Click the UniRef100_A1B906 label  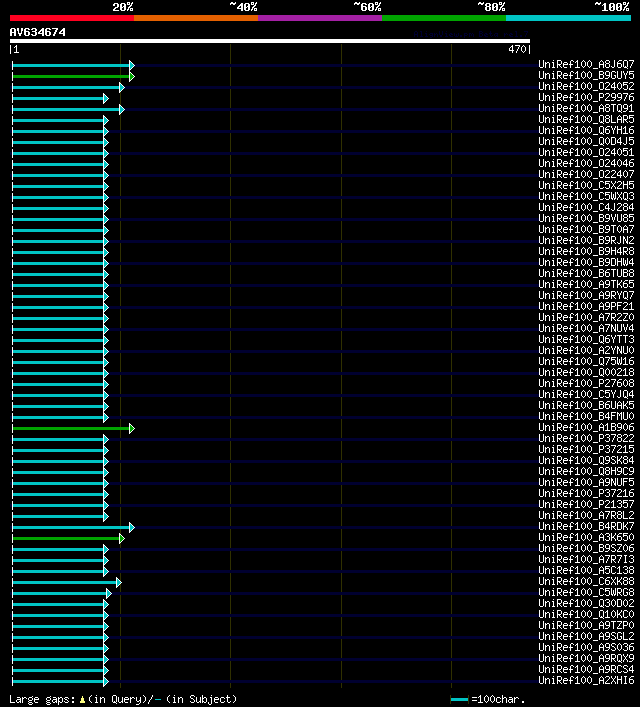click(x=586, y=427)
